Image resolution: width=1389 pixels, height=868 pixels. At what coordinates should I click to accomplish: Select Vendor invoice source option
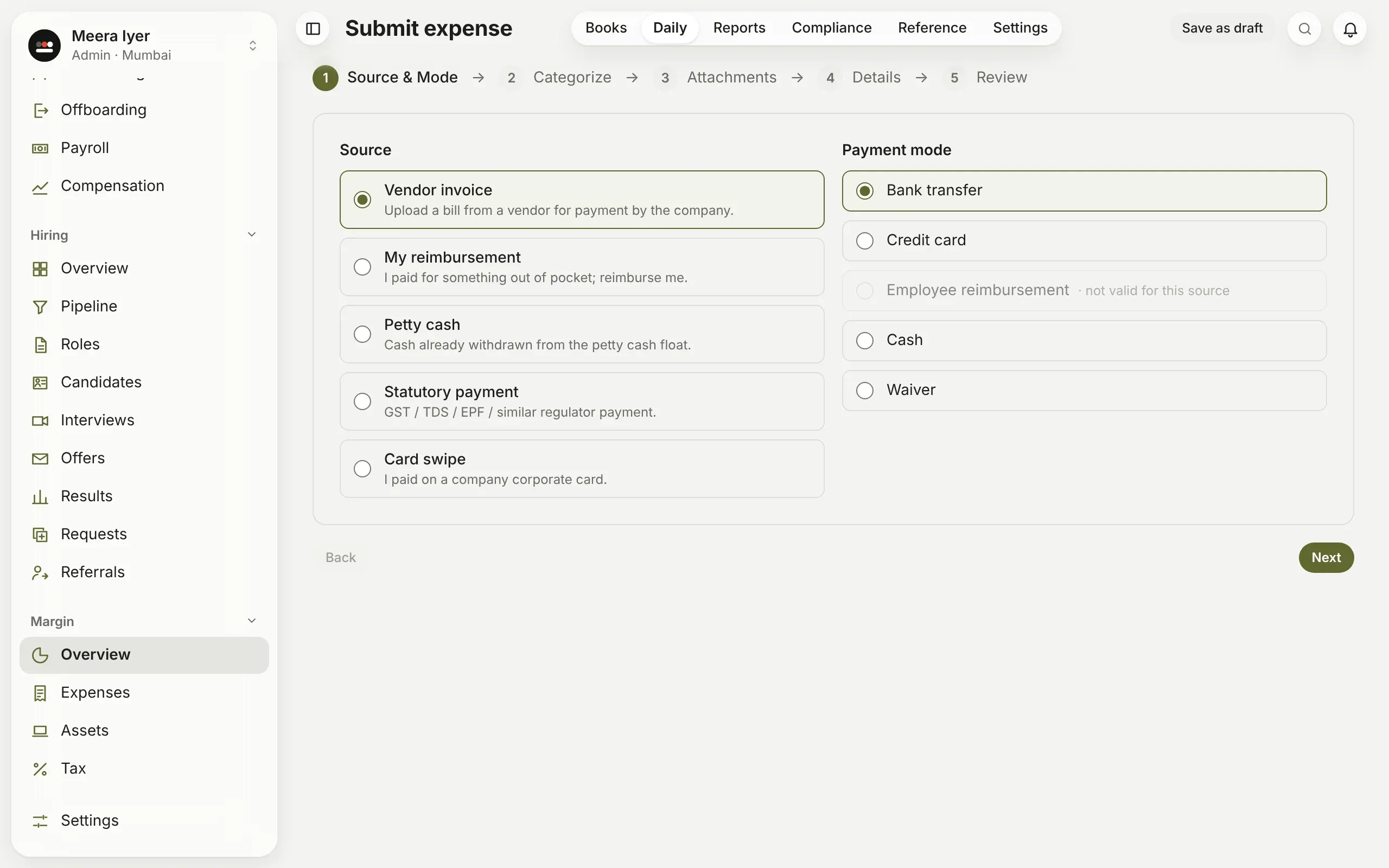point(582,199)
